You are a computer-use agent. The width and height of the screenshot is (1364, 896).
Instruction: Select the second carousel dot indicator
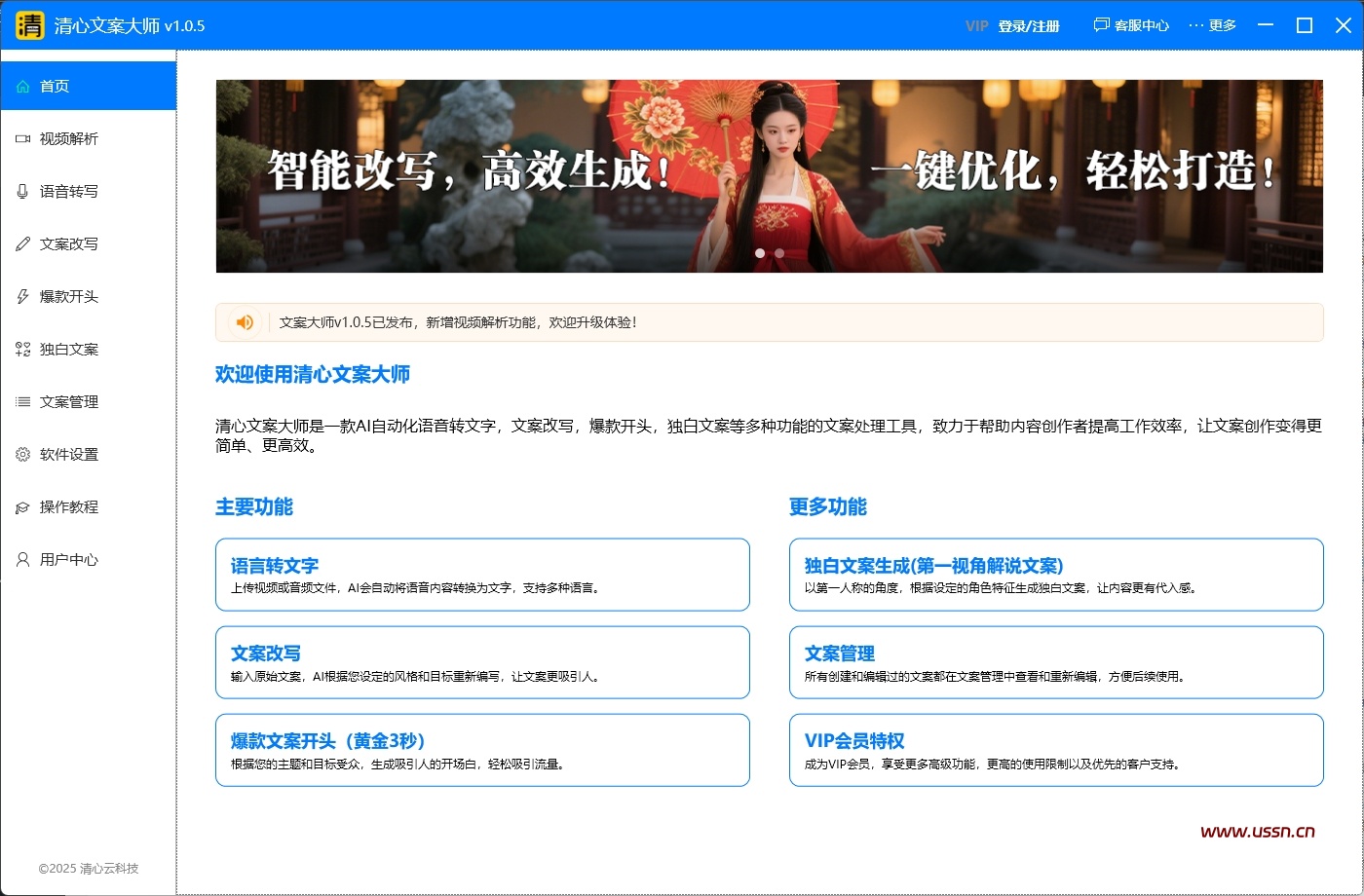click(777, 252)
